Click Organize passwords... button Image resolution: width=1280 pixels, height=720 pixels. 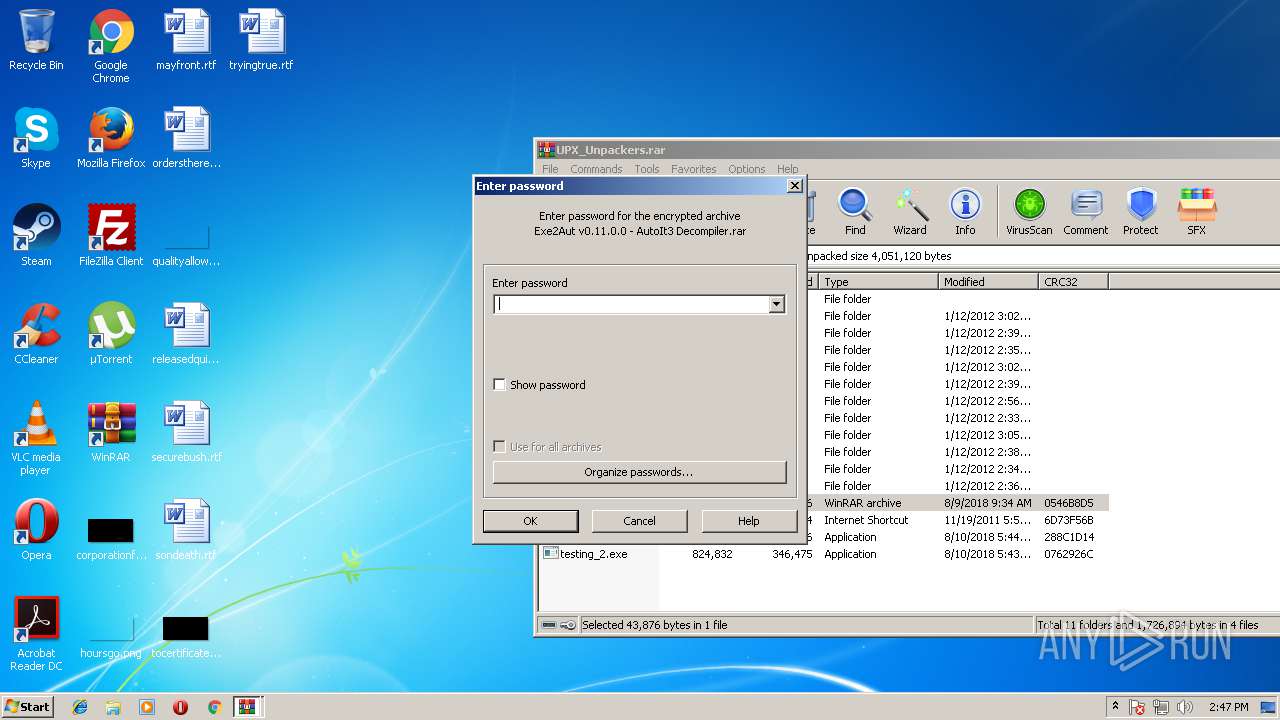(x=639, y=472)
